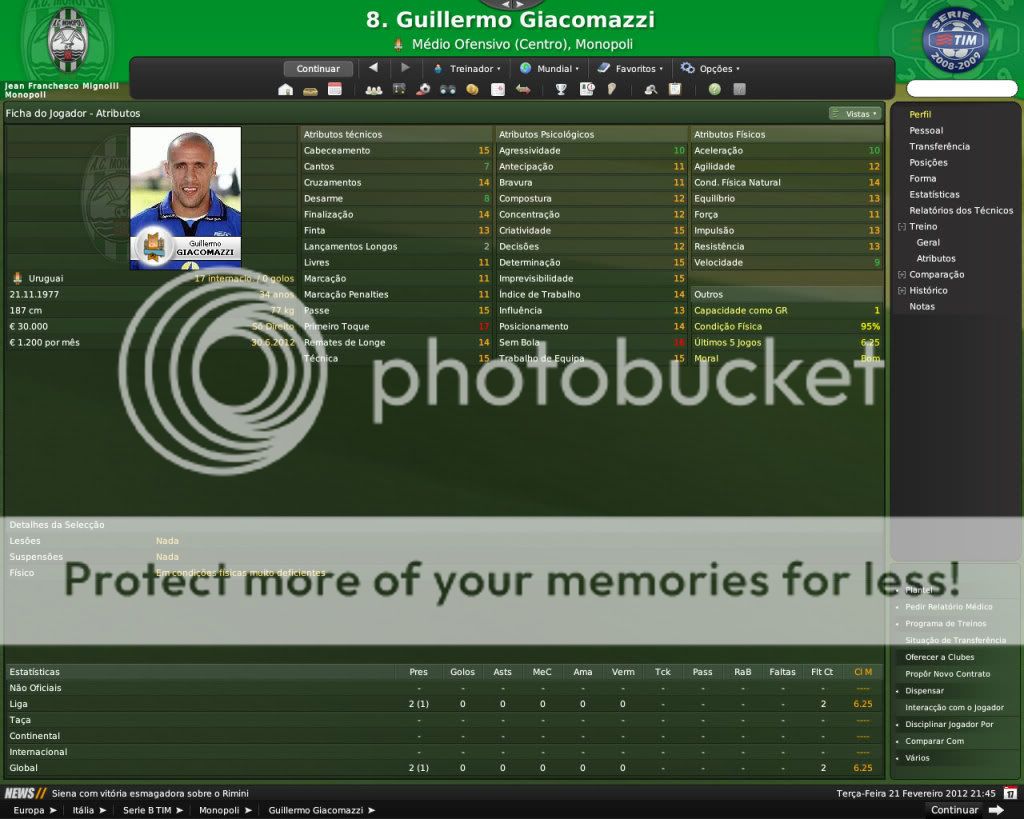Expand the Comparação tree section
This screenshot has width=1024, height=819.
902,275
